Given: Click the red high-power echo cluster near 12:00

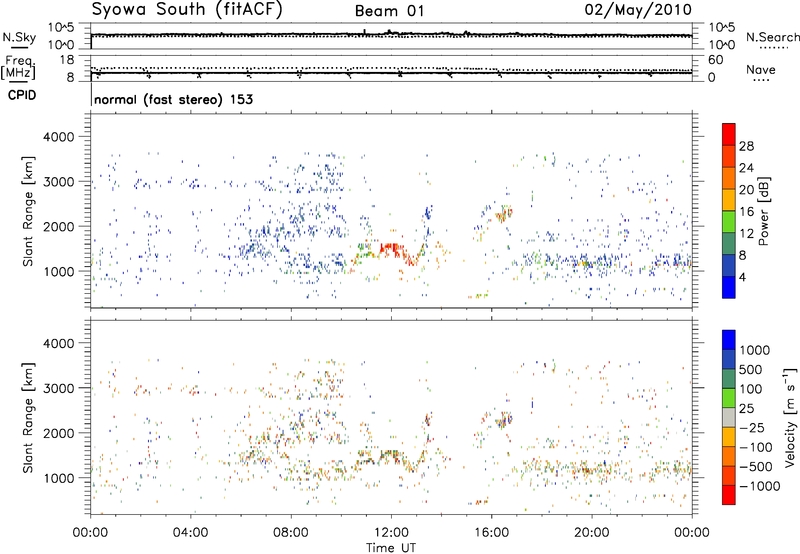Looking at the screenshot, I should [x=393, y=250].
